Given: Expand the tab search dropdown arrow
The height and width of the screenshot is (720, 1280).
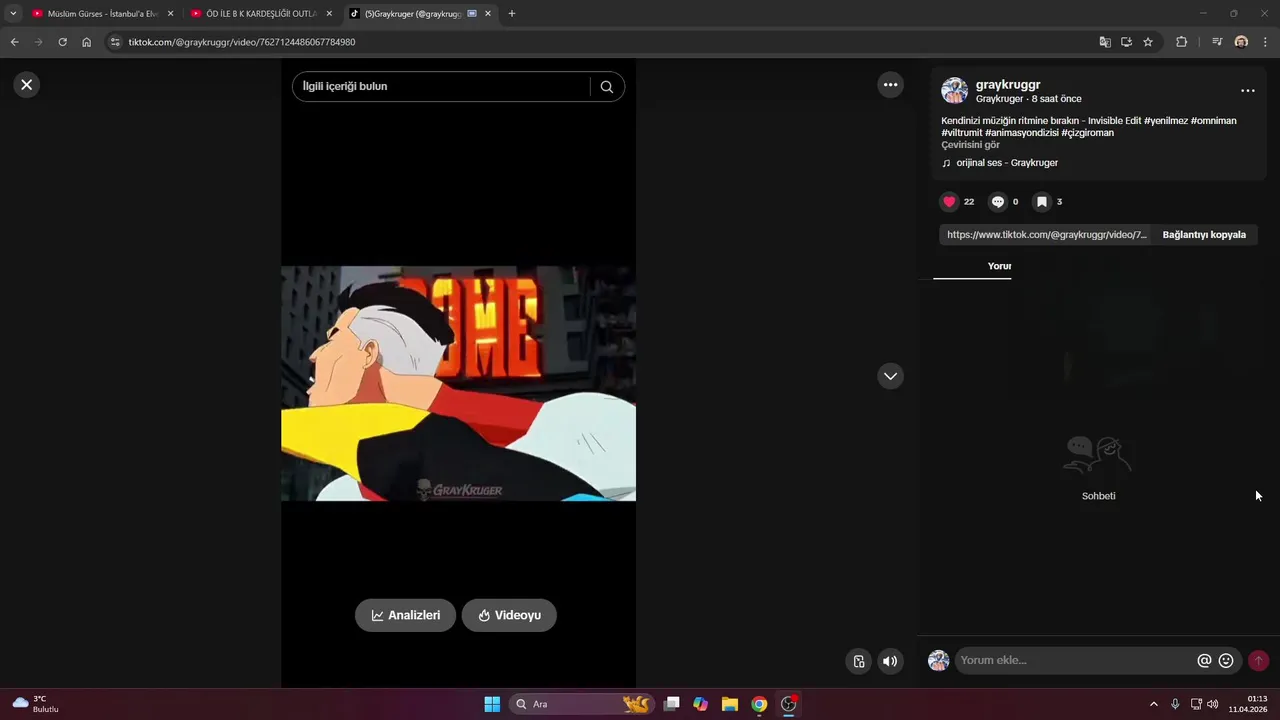Looking at the screenshot, I should pyautogui.click(x=13, y=14).
